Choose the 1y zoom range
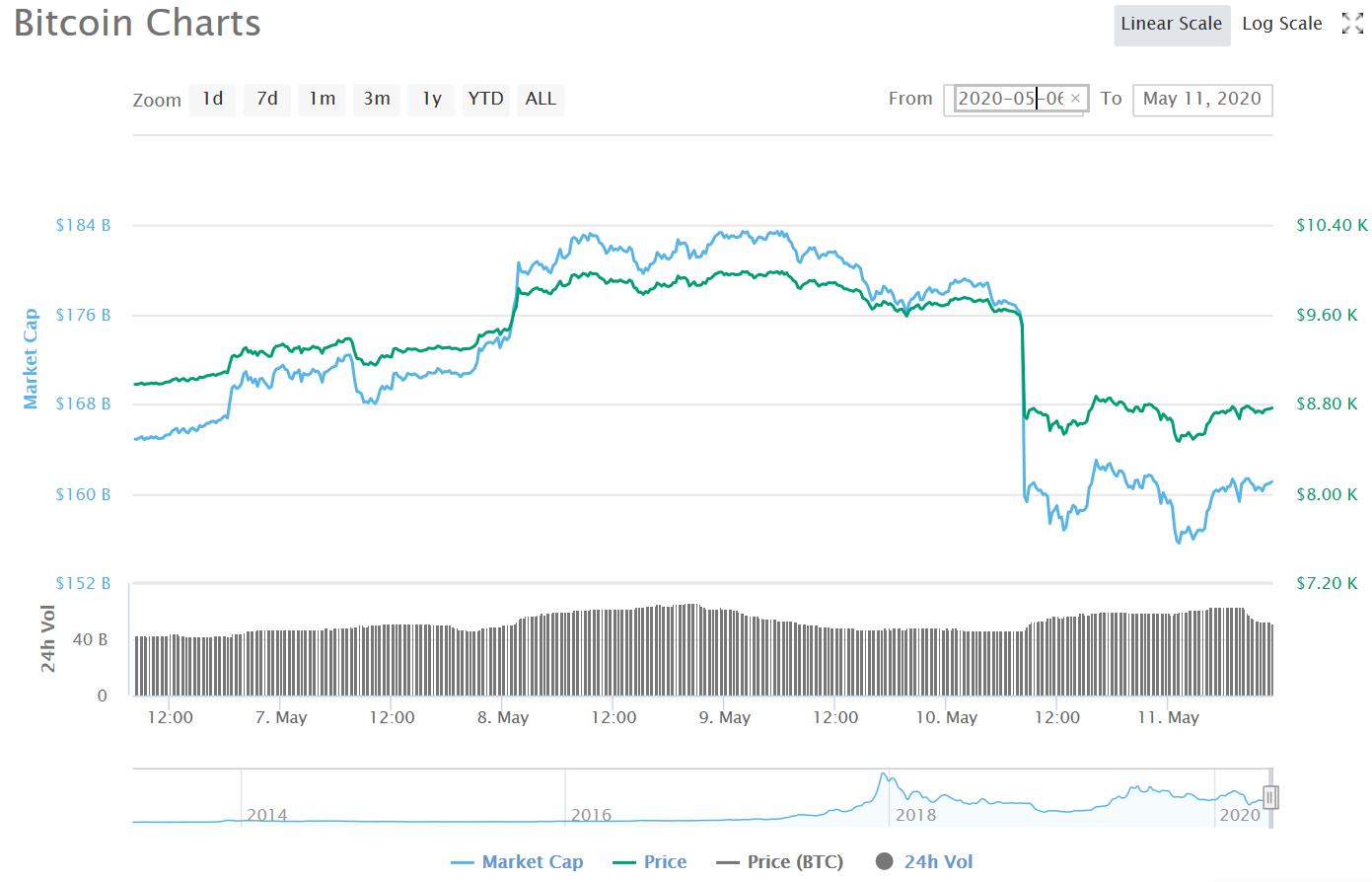1372x882 pixels. (x=431, y=99)
